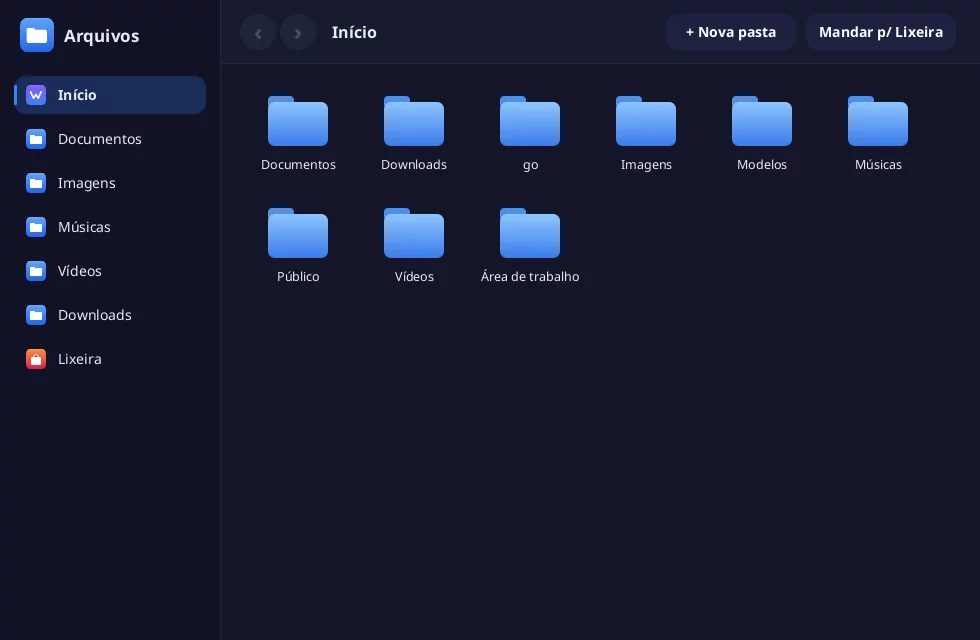Click the 'Downloads' label under grid folder
Image resolution: width=980 pixels, height=640 pixels.
[414, 164]
